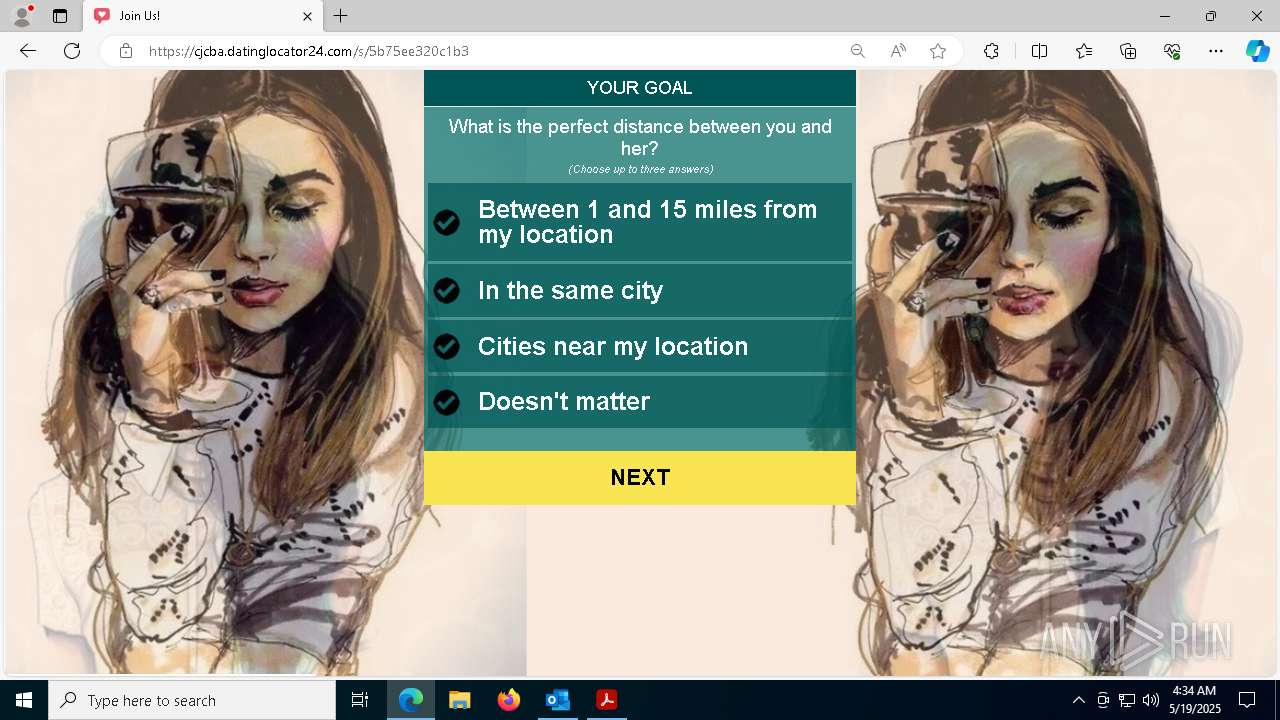This screenshot has height=720, width=1280.
Task: Check 'Cities near my location' option
Action: [640, 346]
